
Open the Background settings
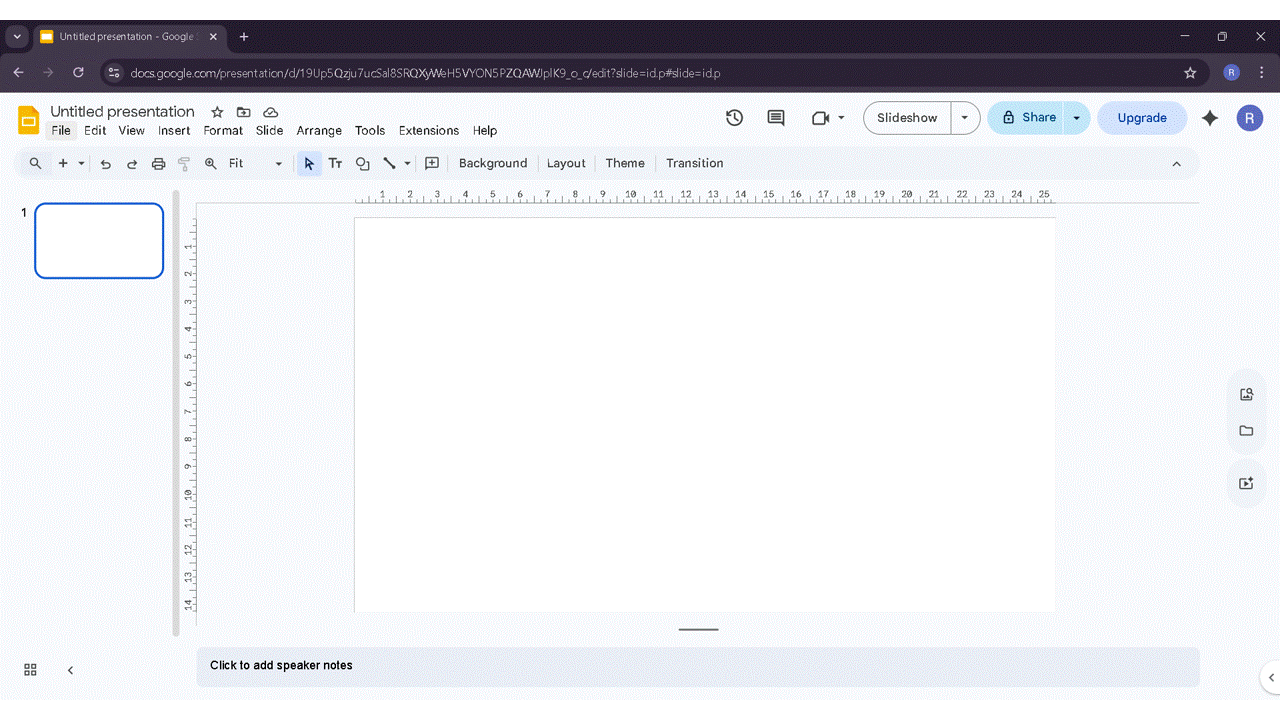[x=492, y=163]
